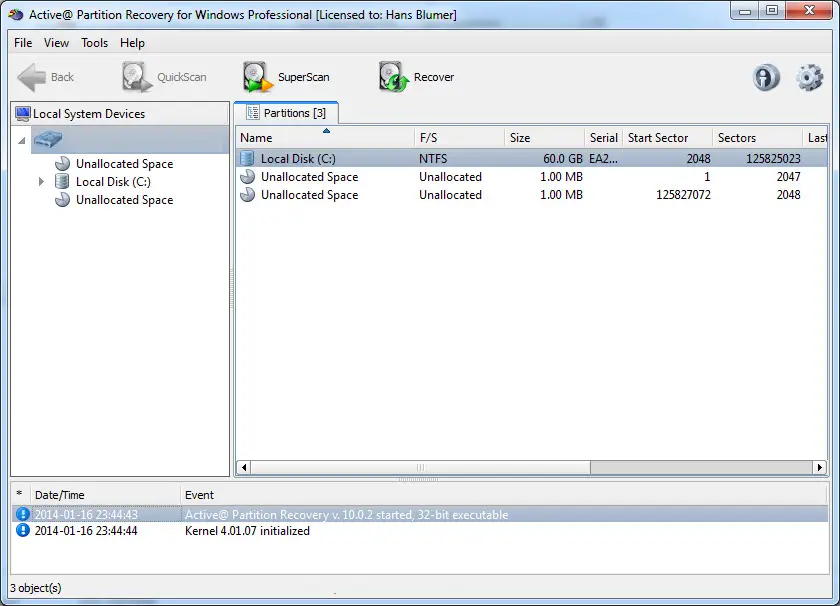Screen dimensions: 840x606
Task: Select Unallocated Space row starting at 125827072
Action: (532, 195)
